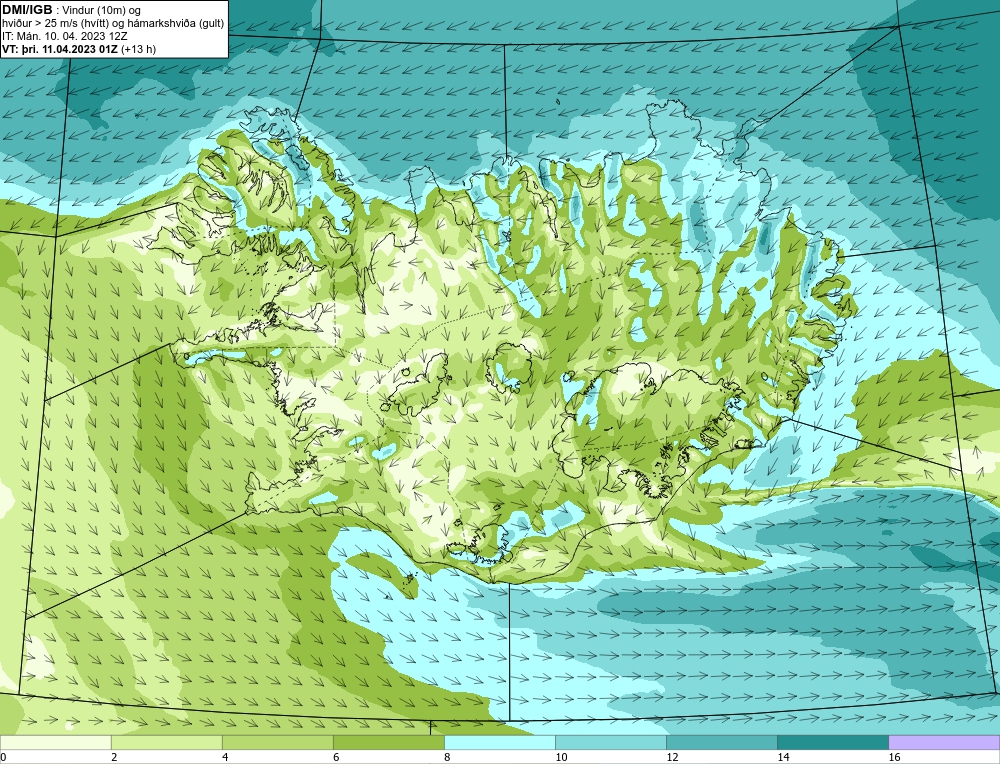Click the legend scale label "6"

(336, 757)
